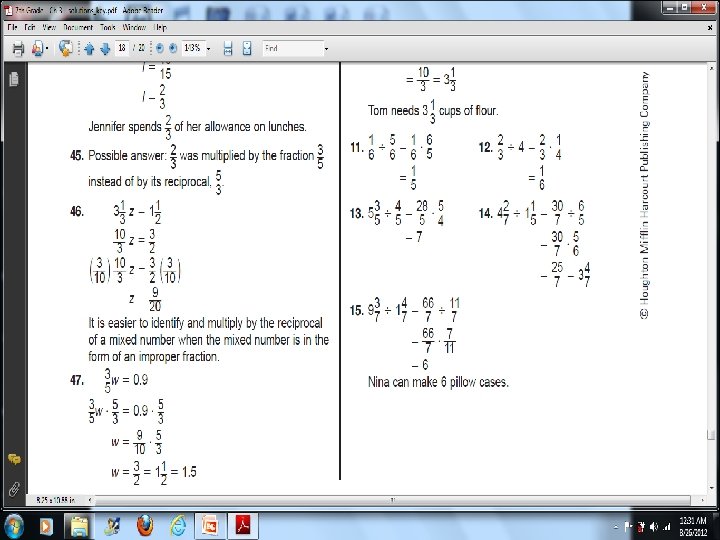Launch Firefox from the taskbar
Viewport: 720px width, 540px height.
click(x=145, y=526)
